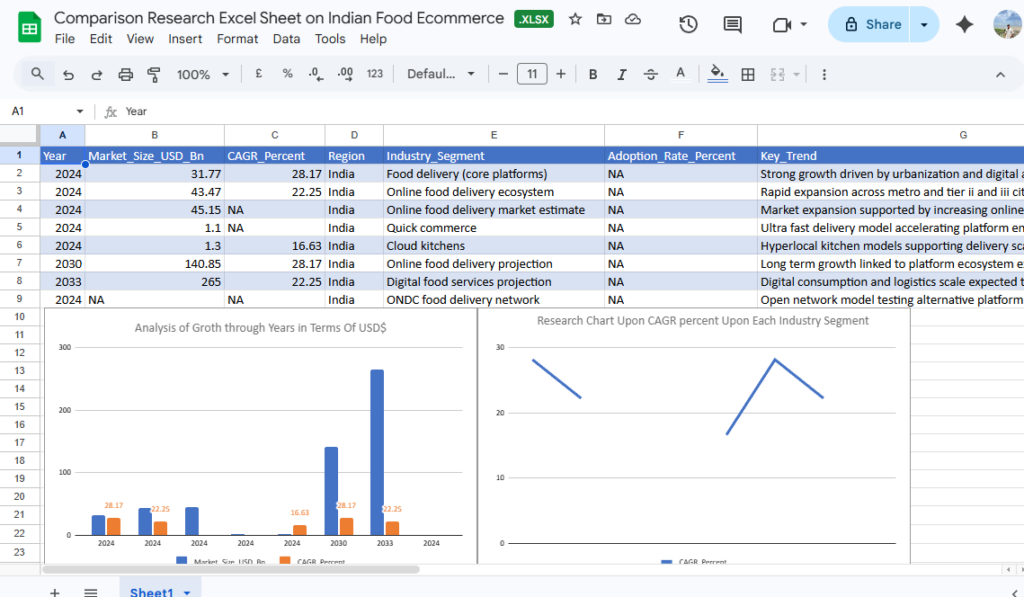Viewport: 1024px width, 597px height.
Task: Select cell with Quick commerce
Action: point(494,227)
